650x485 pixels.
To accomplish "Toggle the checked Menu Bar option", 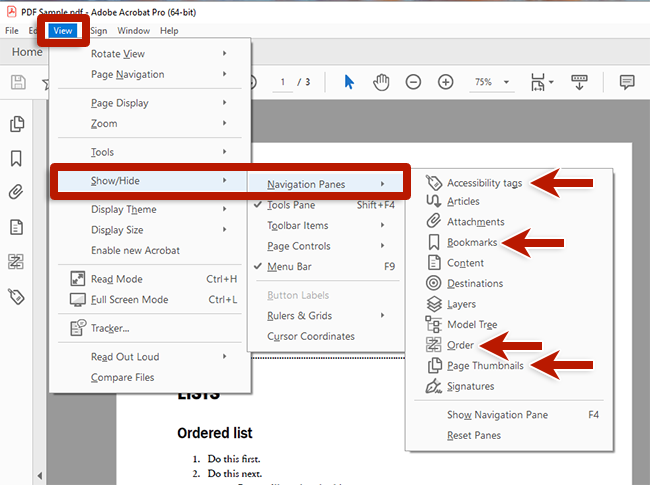I will [x=290, y=267].
